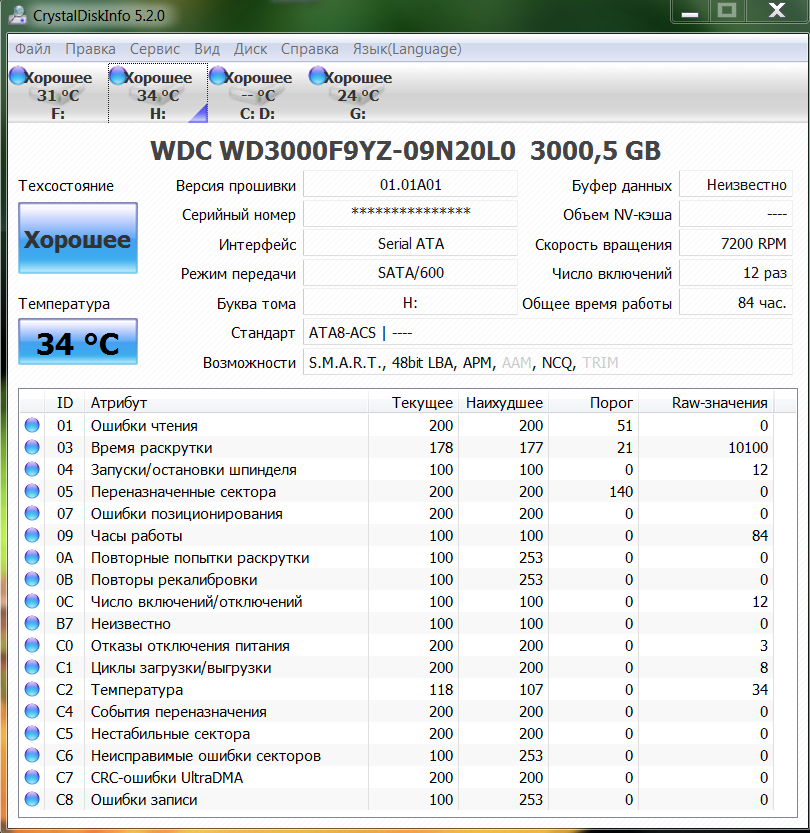Image resolution: width=810 pixels, height=833 pixels.
Task: Click status icon for C2 Температура
Action: coord(32,689)
